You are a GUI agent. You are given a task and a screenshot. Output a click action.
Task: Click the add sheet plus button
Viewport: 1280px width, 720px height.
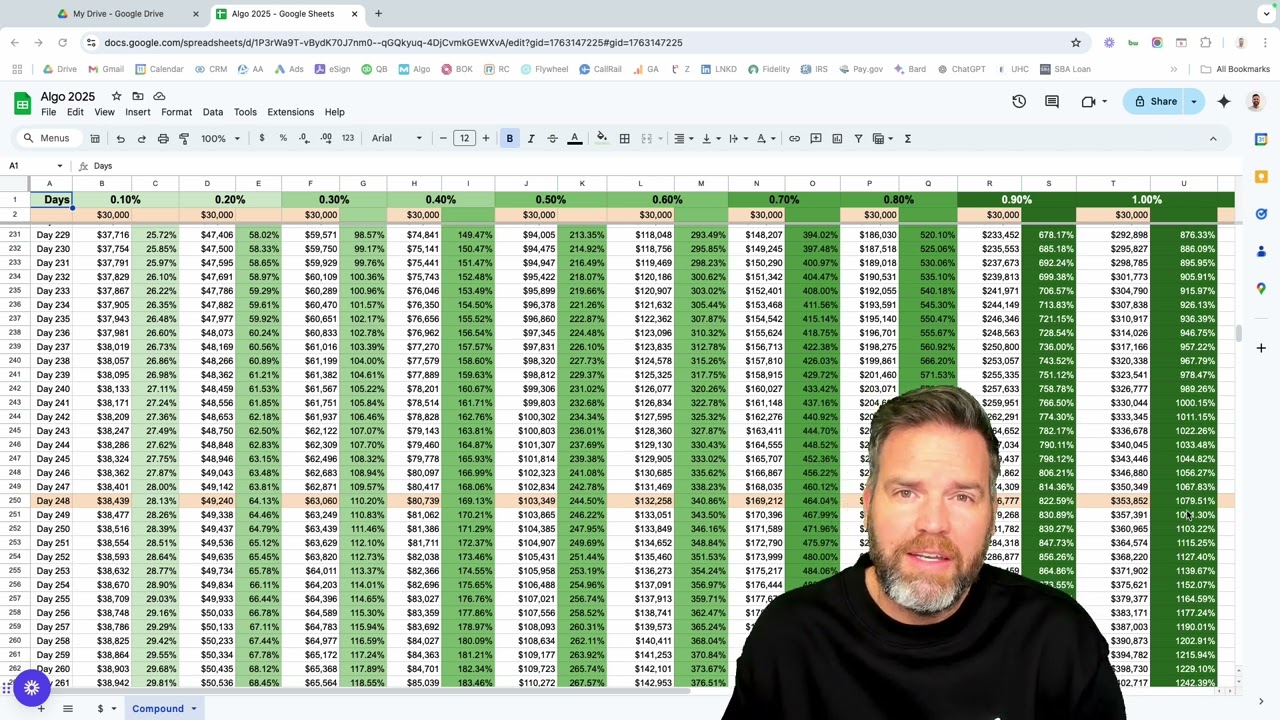pyautogui.click(x=41, y=708)
